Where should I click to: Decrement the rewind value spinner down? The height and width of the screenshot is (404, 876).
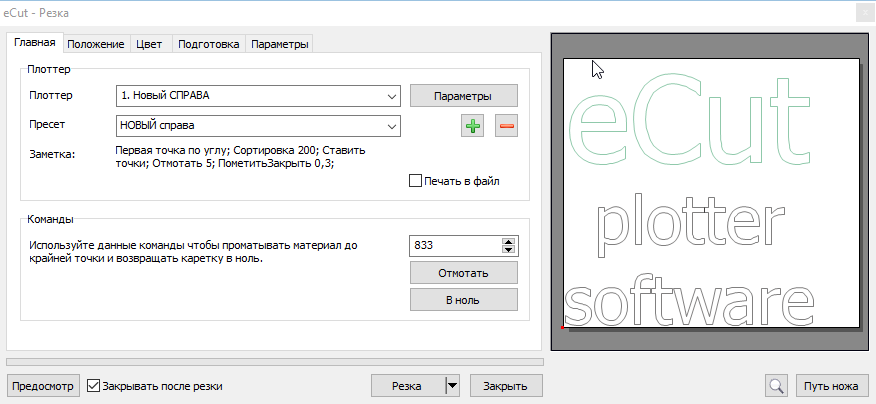508,249
